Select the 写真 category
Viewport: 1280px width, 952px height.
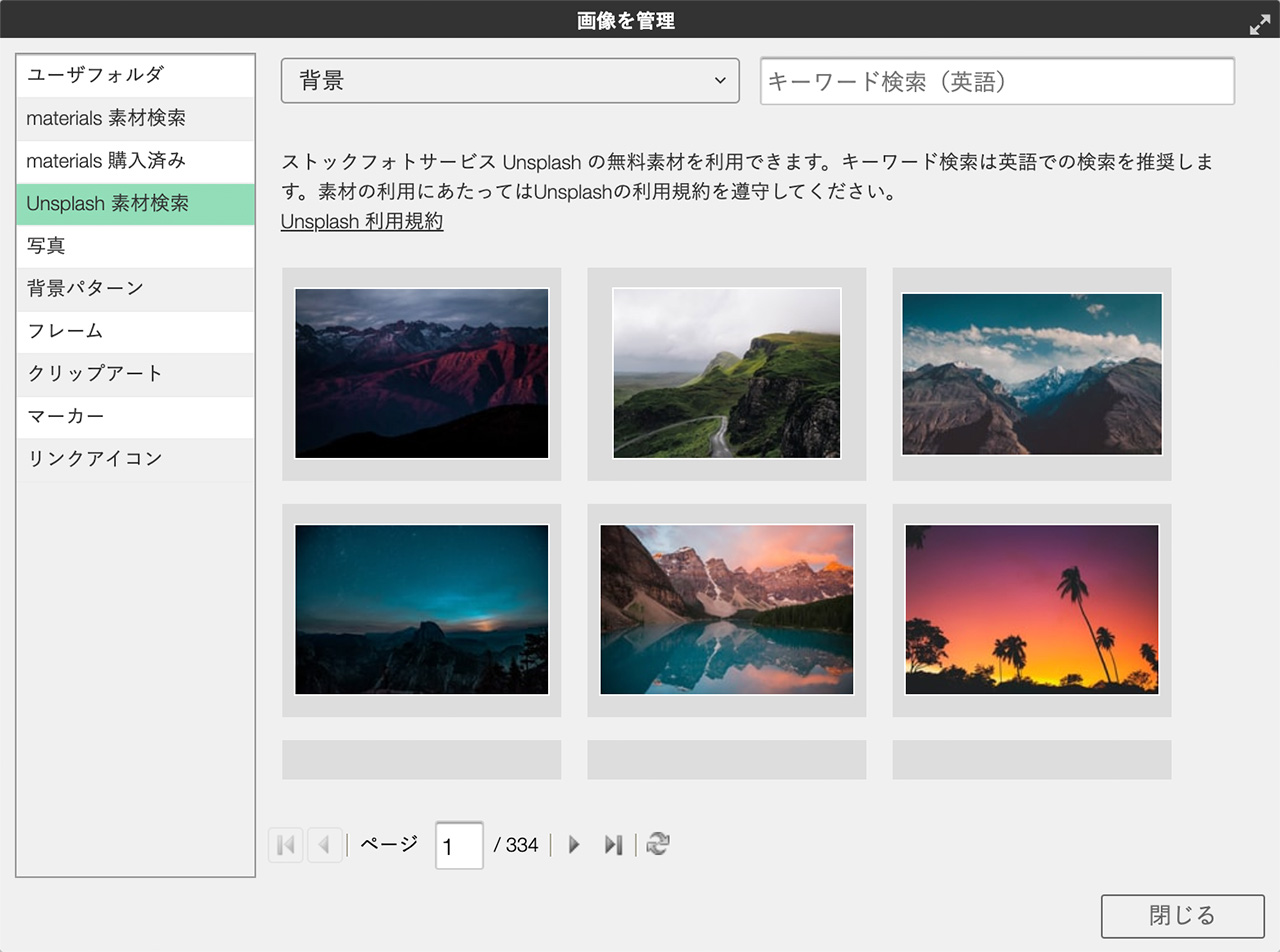135,246
